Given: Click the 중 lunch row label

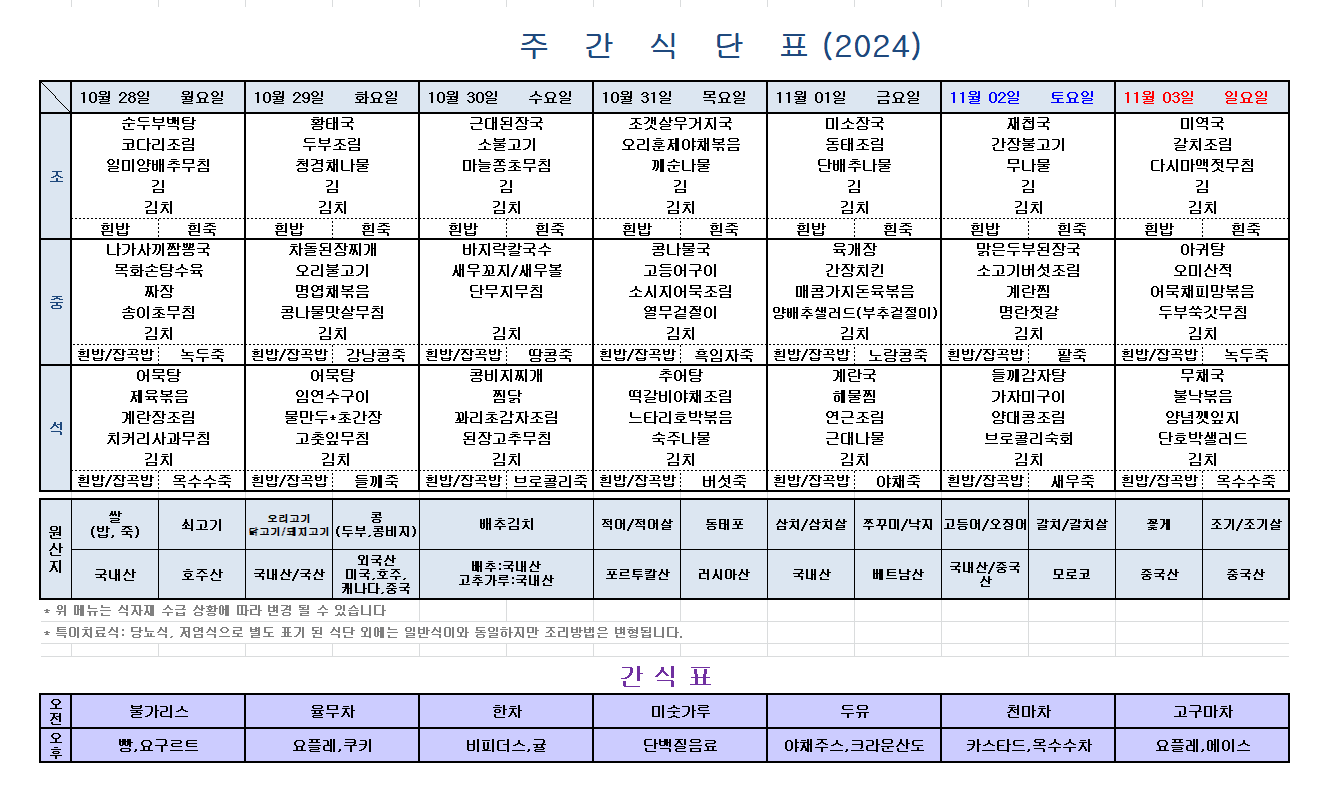Looking at the screenshot, I should coord(56,302).
